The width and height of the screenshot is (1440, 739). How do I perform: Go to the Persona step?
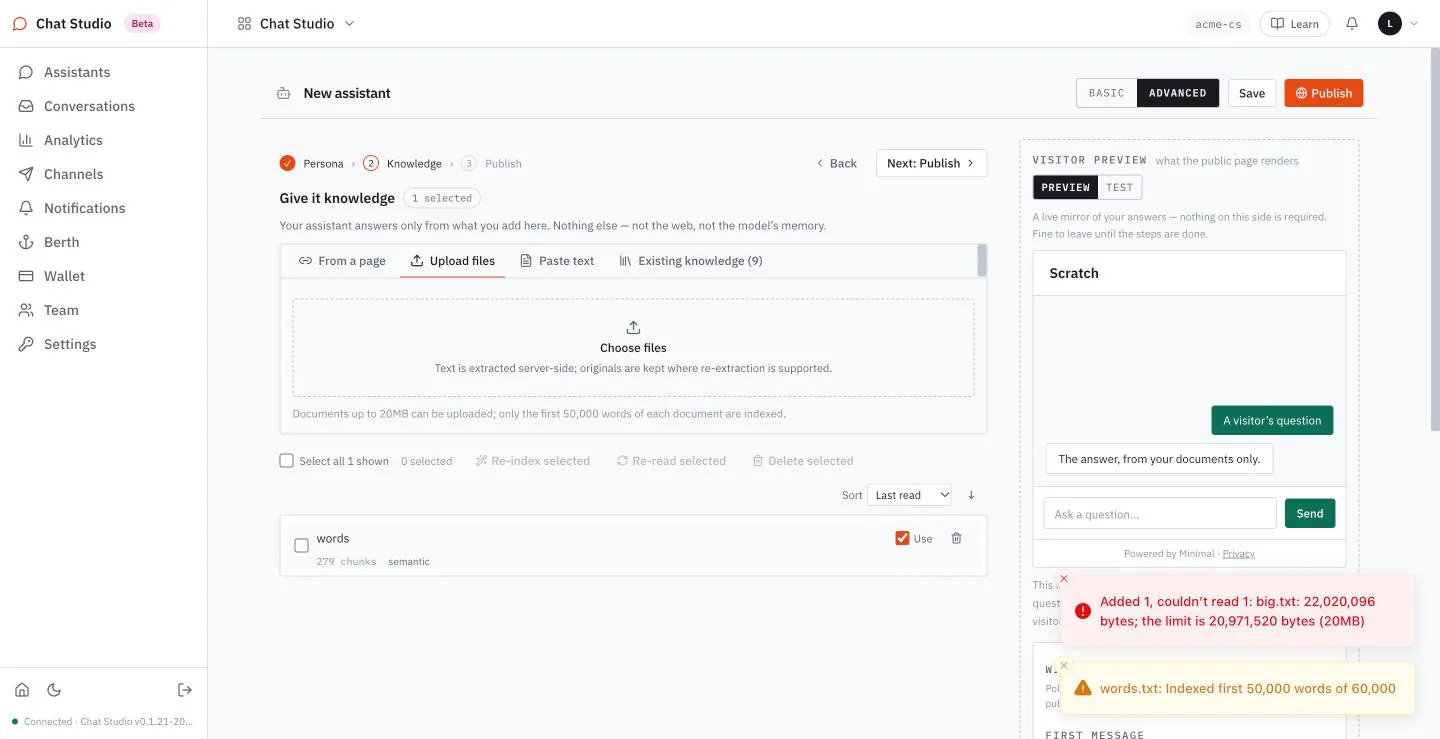[312, 163]
